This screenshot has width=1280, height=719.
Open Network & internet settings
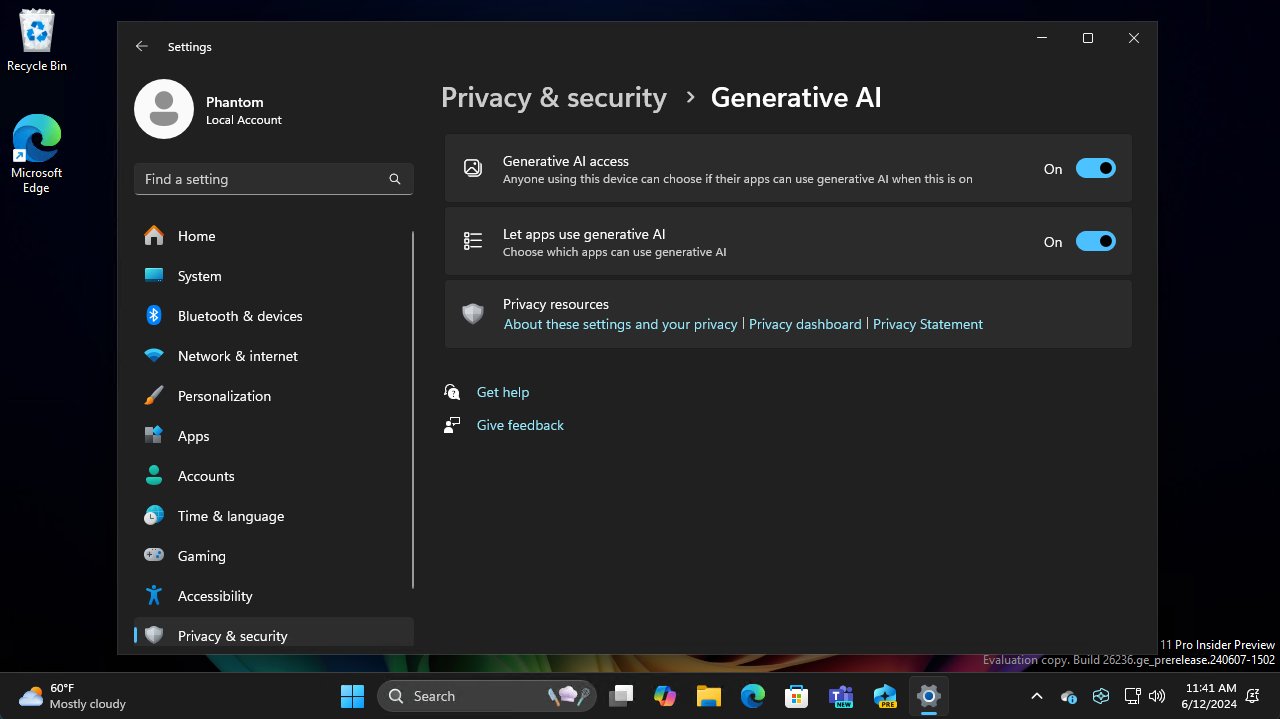(x=237, y=356)
